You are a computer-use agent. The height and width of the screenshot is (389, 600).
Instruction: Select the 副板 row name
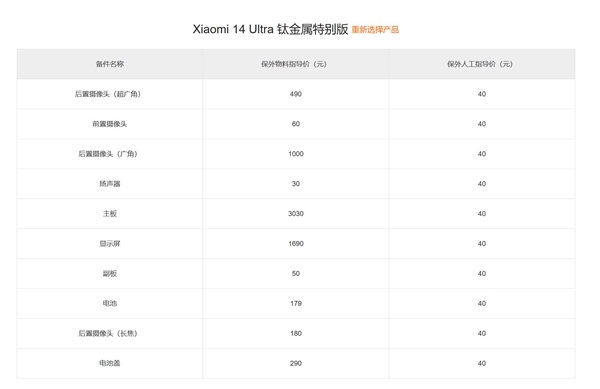(x=110, y=273)
